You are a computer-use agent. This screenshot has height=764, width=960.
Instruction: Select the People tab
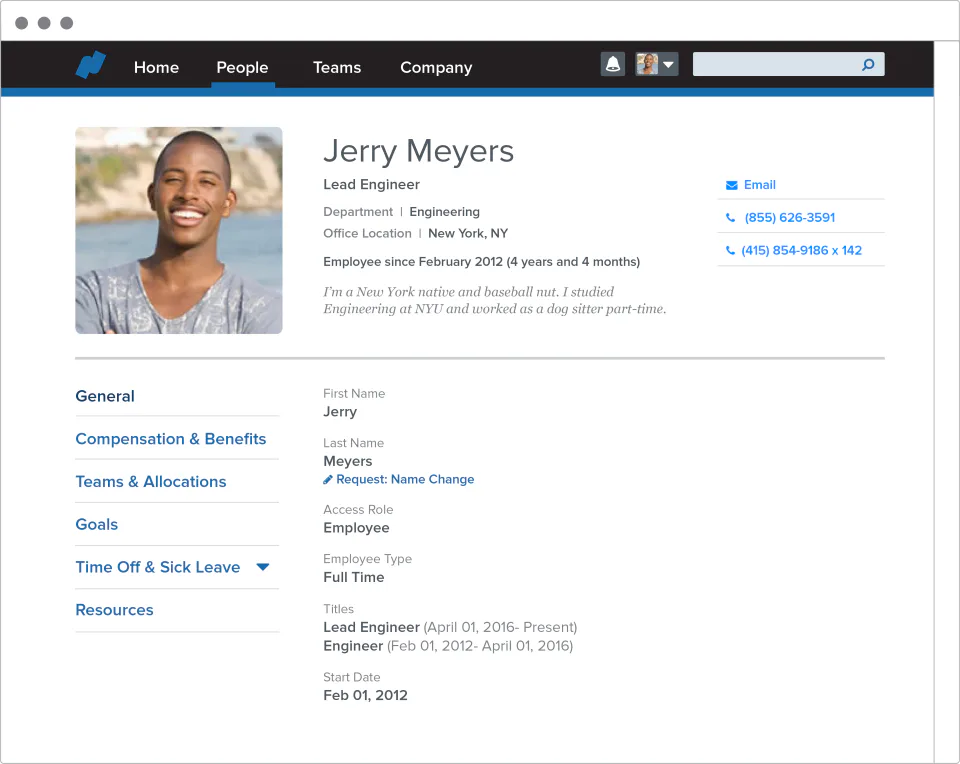point(242,68)
